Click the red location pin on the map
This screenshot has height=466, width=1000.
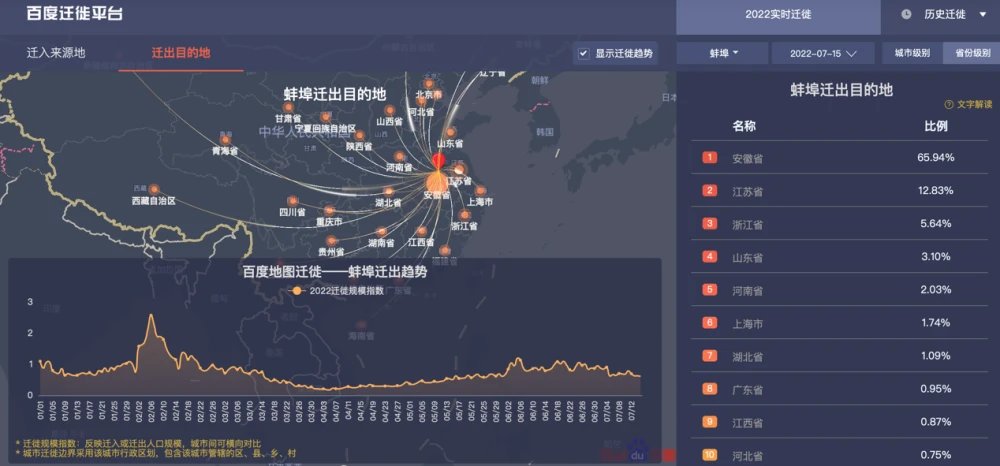pos(439,161)
